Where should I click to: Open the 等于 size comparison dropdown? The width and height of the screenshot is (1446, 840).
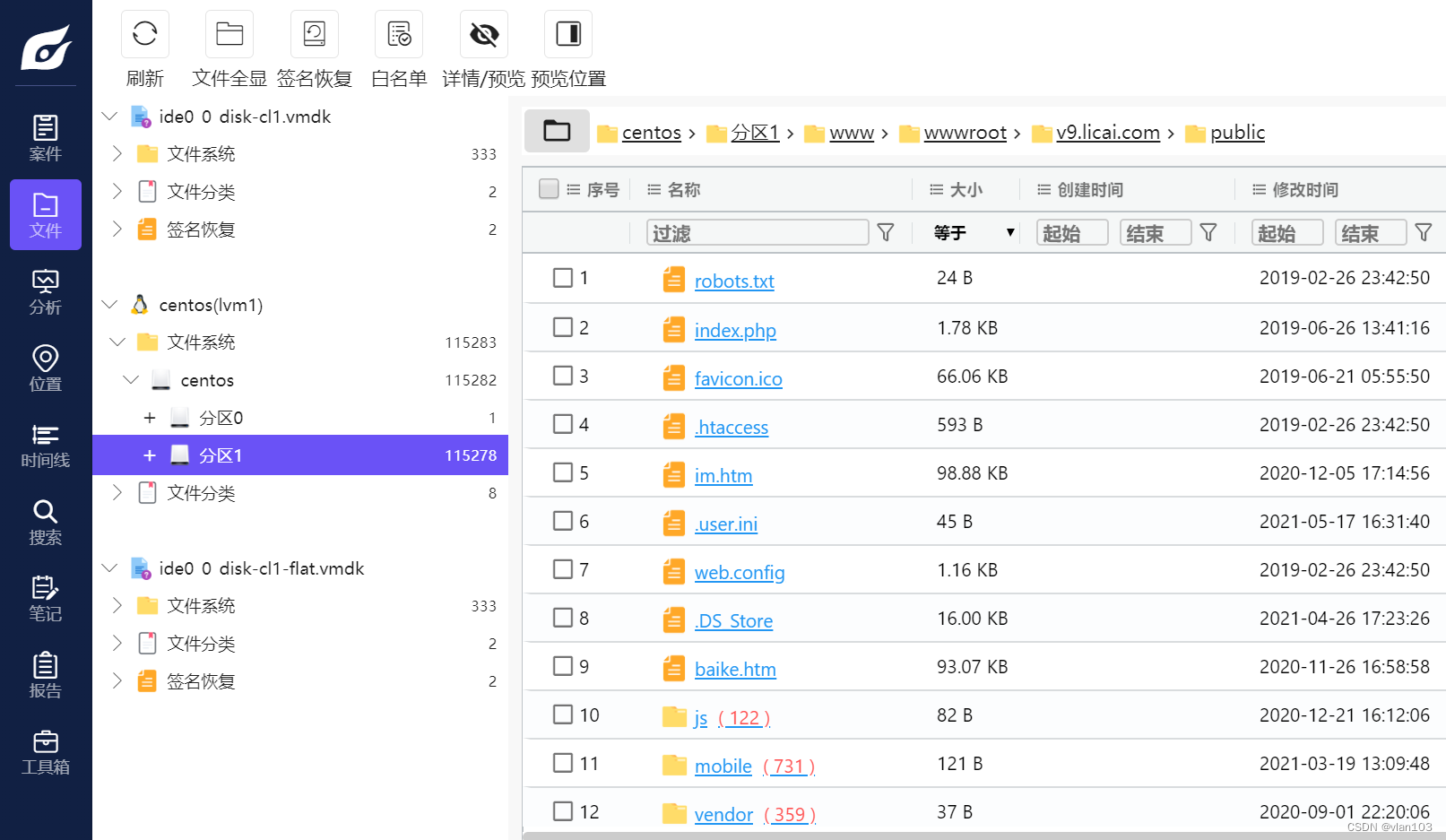coord(974,233)
